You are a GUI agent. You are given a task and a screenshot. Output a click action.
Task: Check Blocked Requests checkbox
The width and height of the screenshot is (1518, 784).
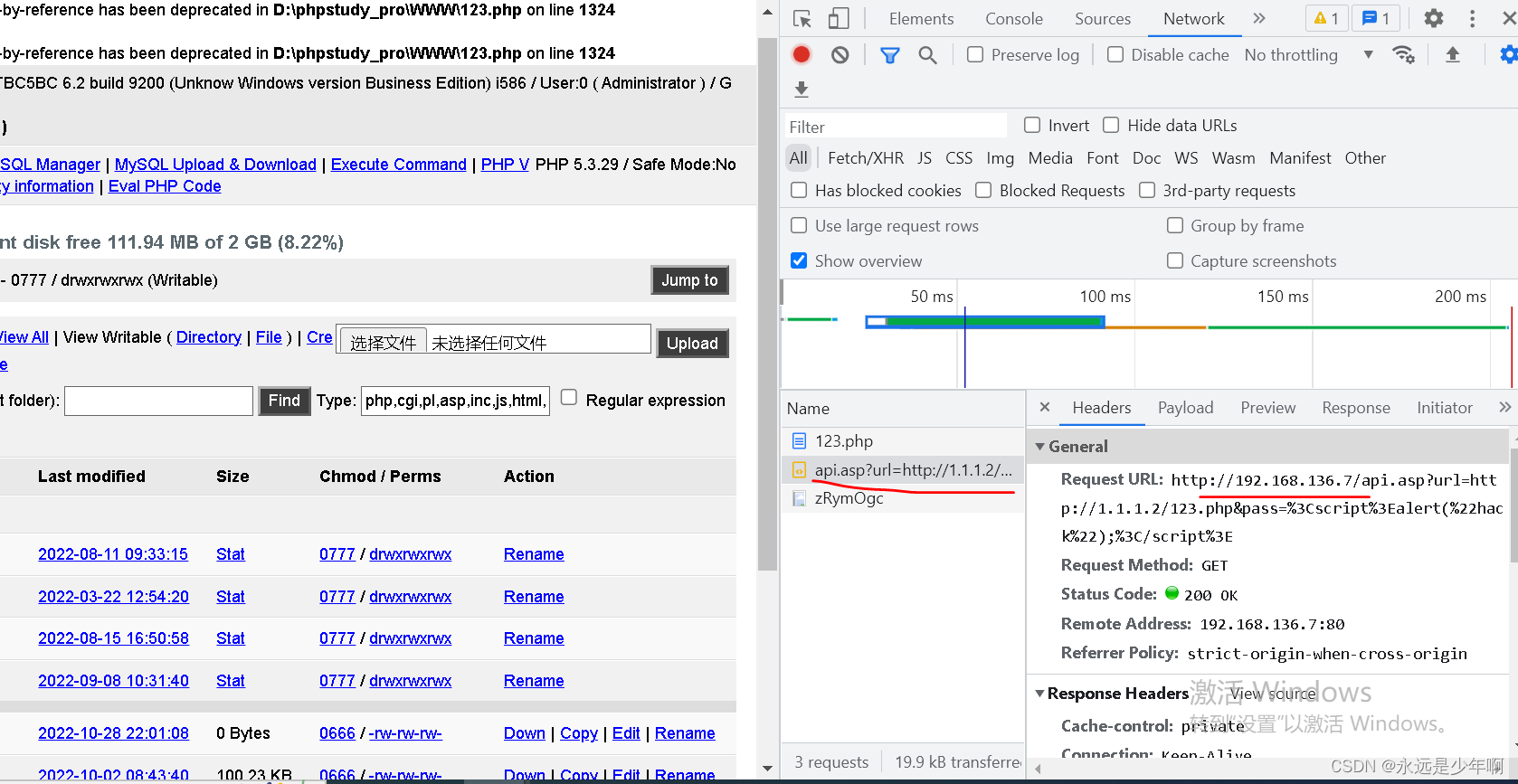click(983, 191)
